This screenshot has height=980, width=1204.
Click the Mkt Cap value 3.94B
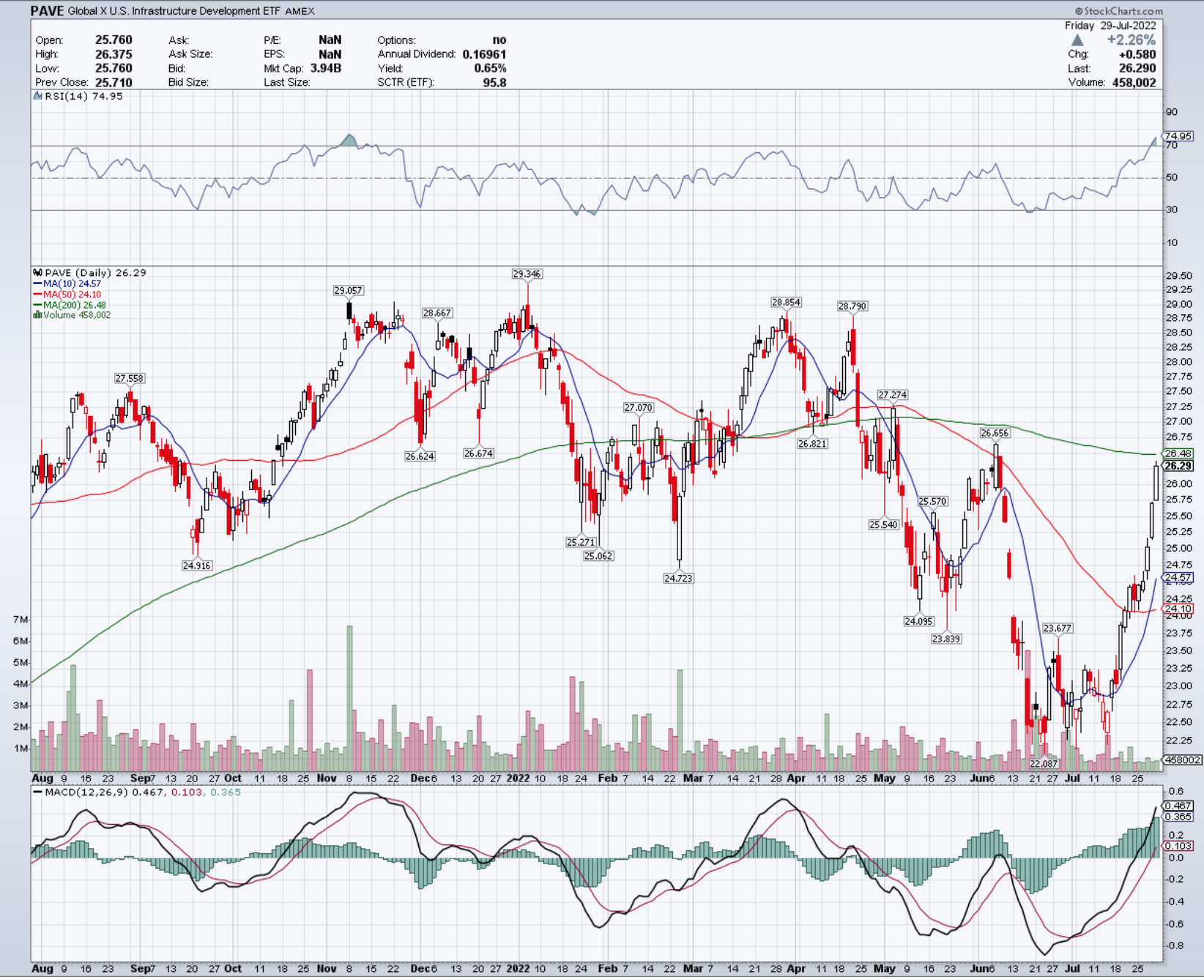tap(325, 68)
